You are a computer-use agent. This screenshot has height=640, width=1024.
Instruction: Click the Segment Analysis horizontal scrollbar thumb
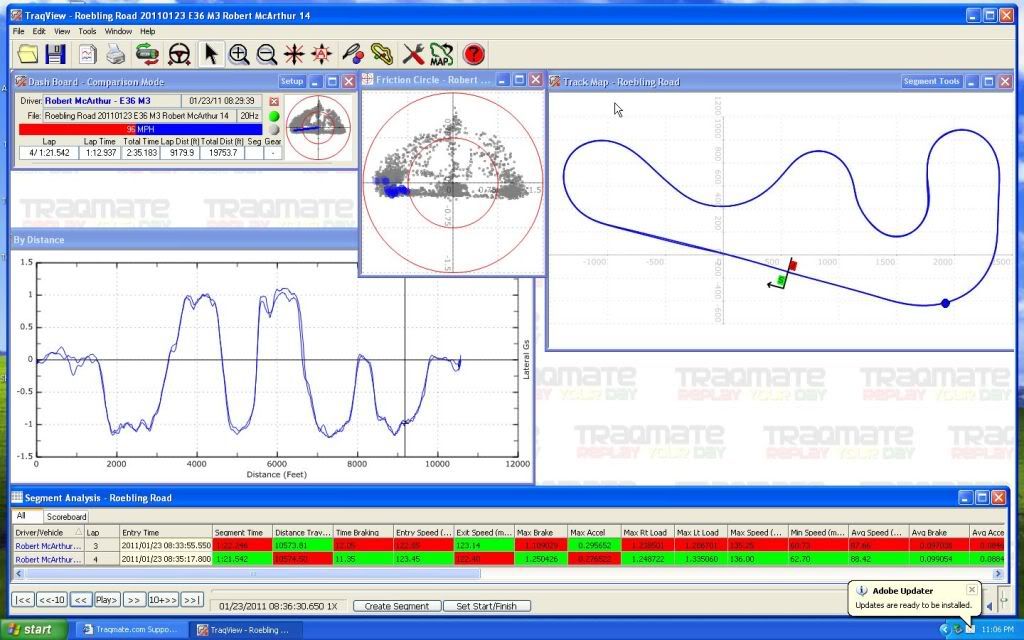253,573
